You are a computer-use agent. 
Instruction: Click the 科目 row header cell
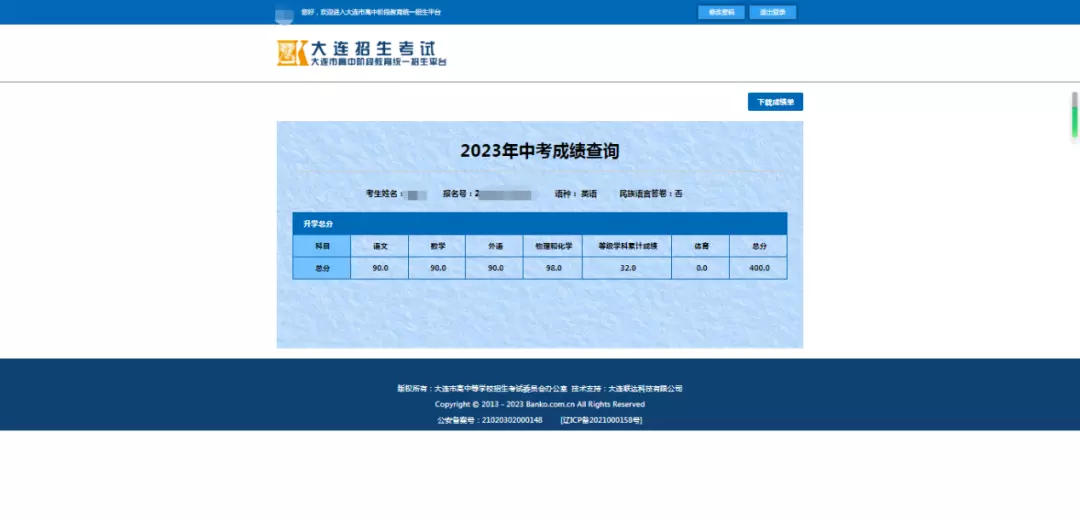pos(322,246)
